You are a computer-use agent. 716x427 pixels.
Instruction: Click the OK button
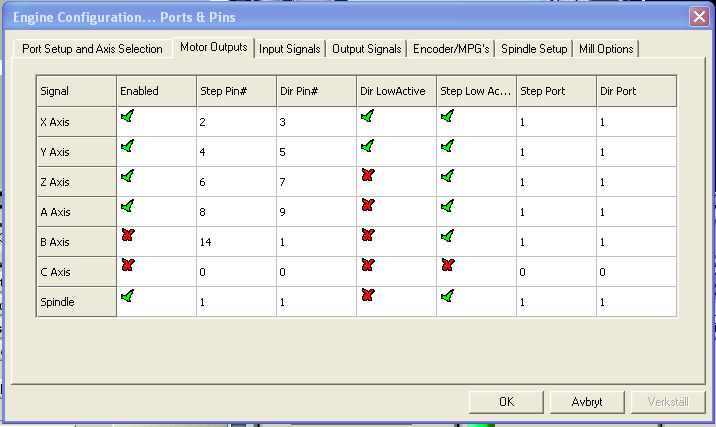[506, 401]
